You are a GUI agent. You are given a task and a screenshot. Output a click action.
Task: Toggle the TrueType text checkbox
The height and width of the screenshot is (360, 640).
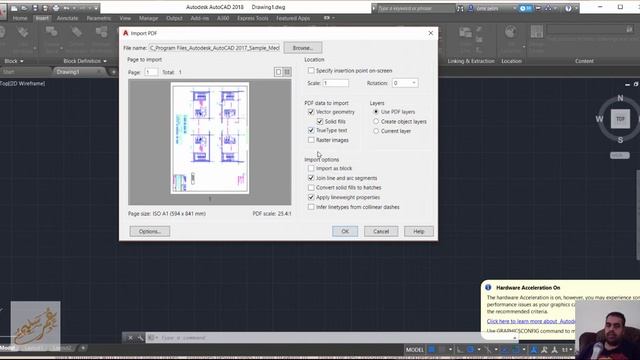point(311,130)
